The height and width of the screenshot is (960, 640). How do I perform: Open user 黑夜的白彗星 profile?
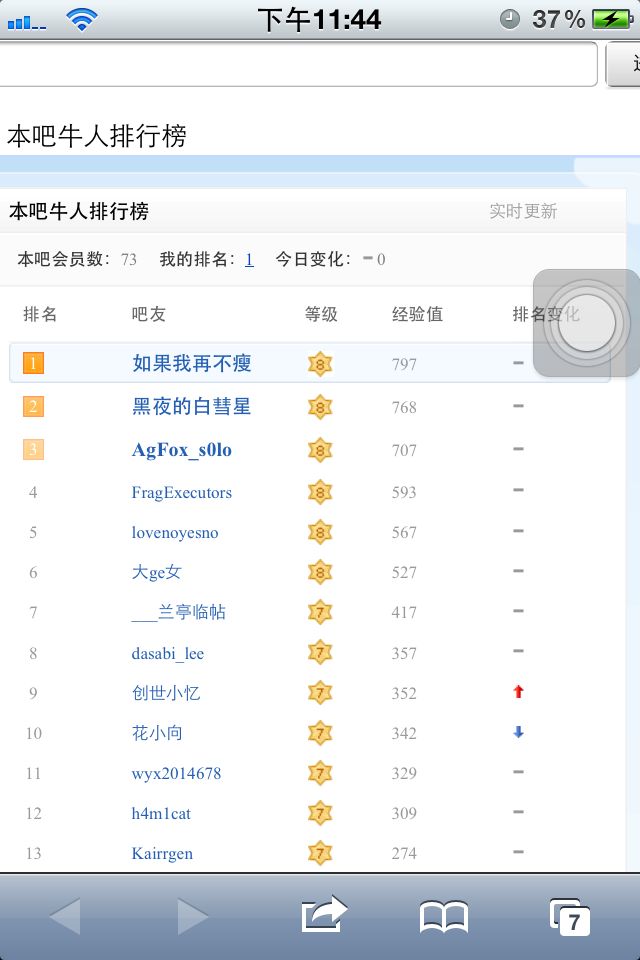191,406
